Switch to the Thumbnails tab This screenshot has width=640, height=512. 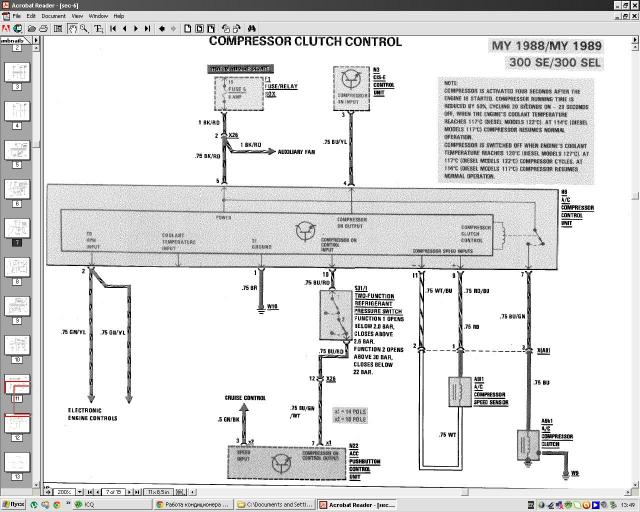(x=14, y=40)
